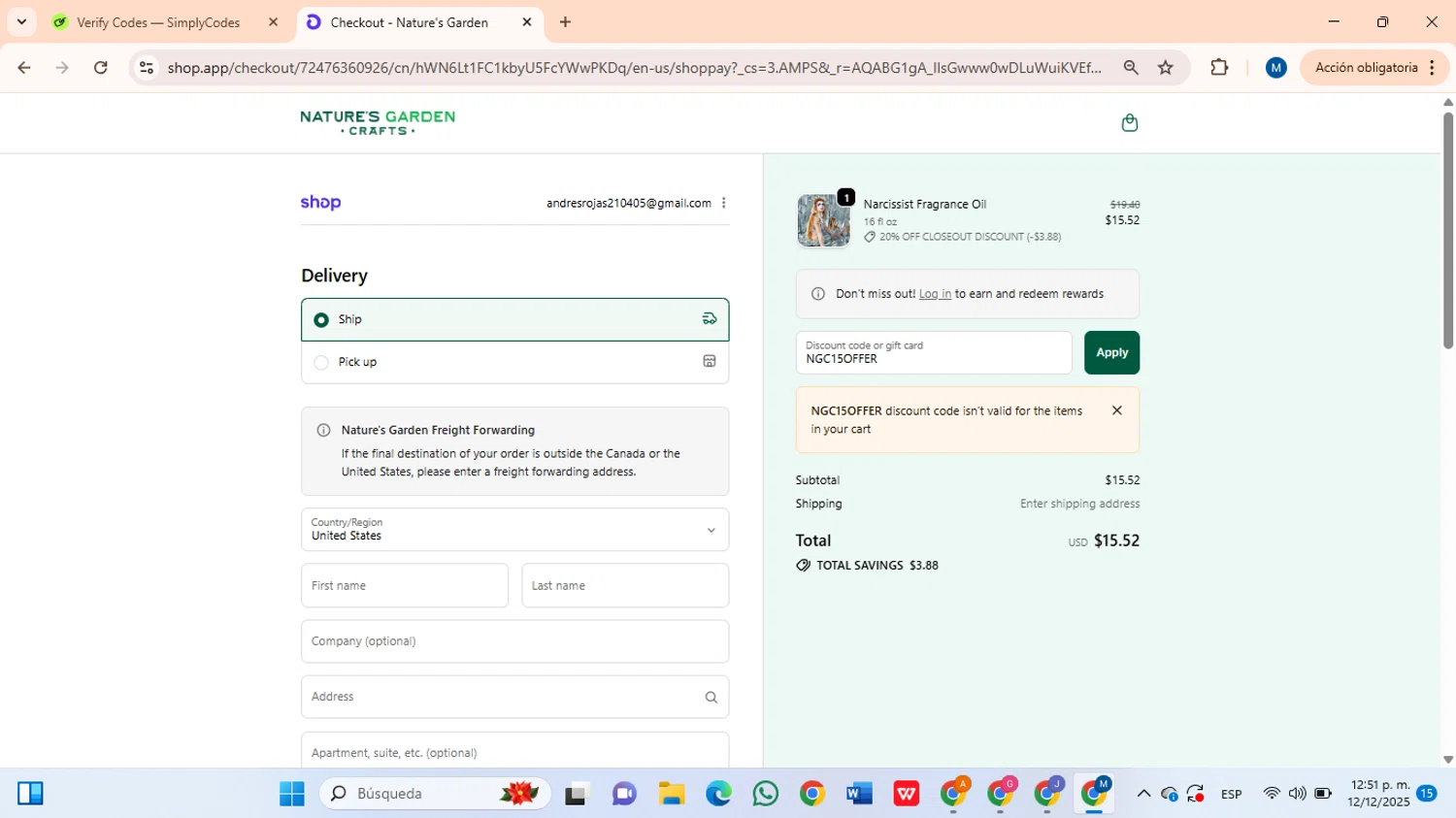
Task: Open a new browser tab
Action: (565, 22)
